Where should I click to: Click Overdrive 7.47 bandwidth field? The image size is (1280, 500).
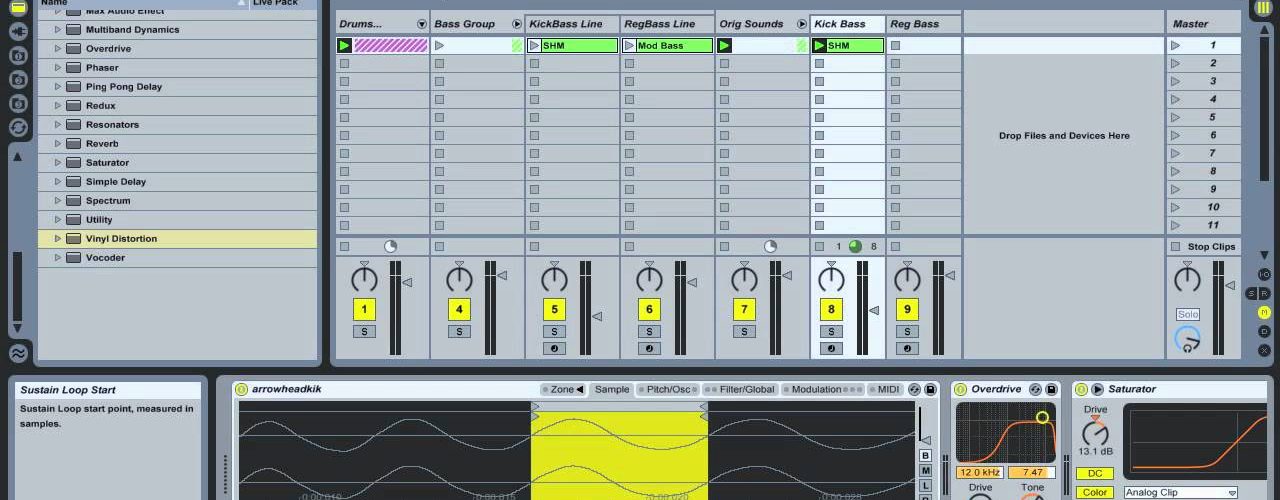1032,472
